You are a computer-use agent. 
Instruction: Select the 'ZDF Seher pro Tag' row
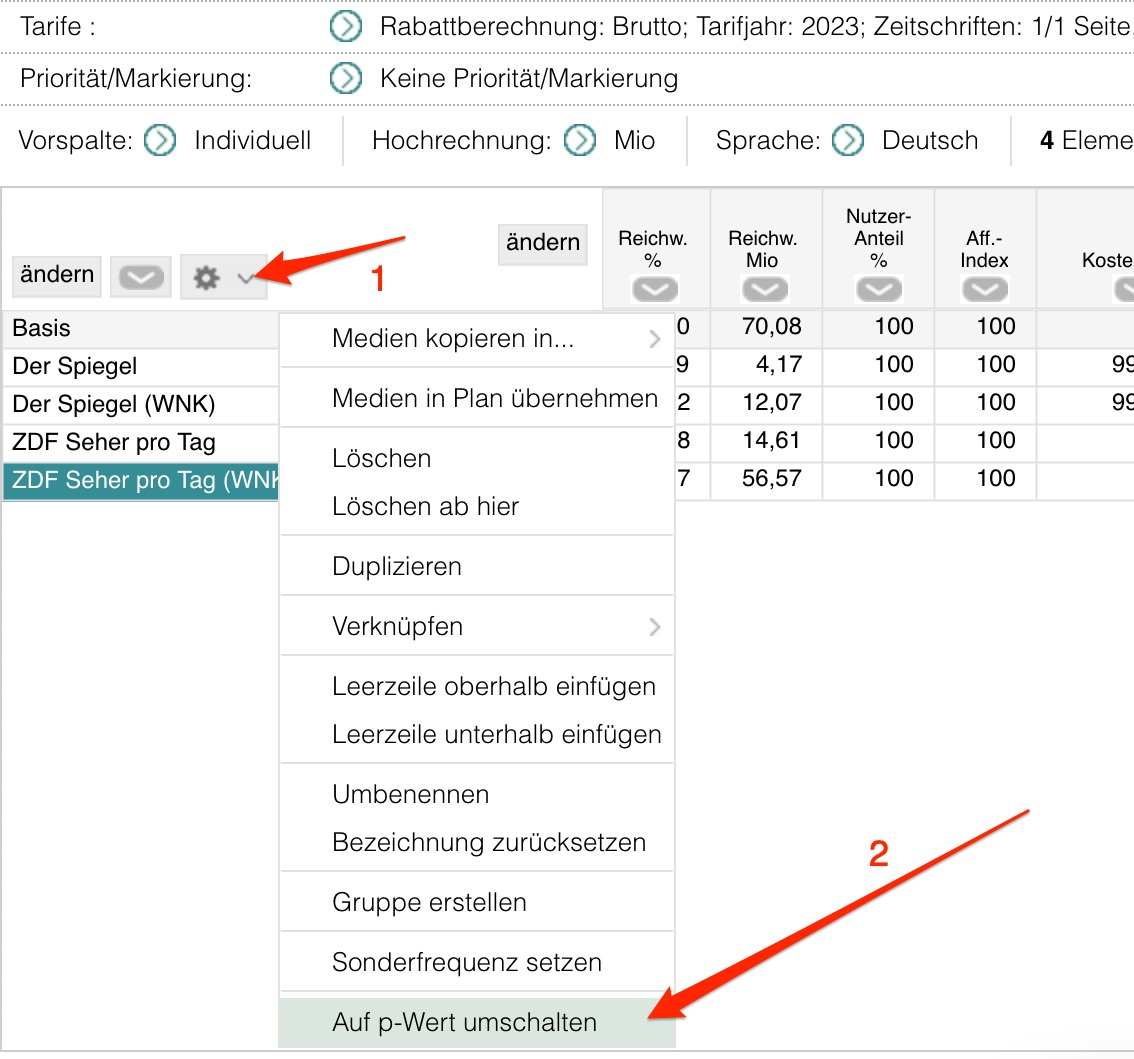pyautogui.click(x=113, y=442)
